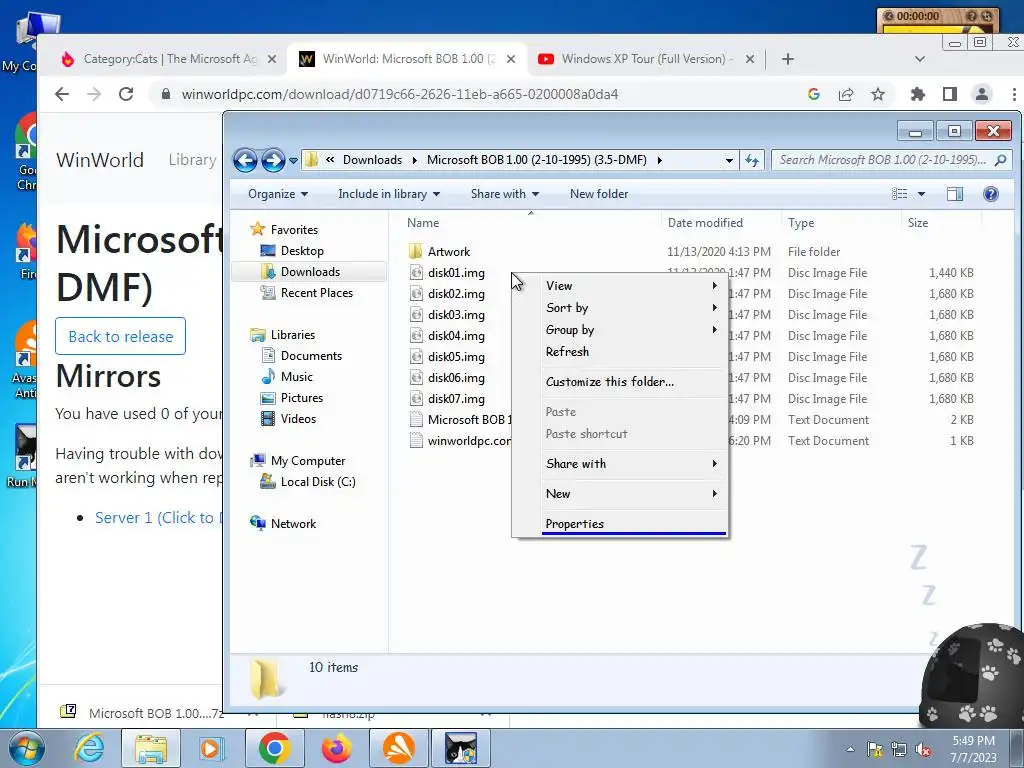The image size is (1024, 768).
Task: Click the Explorer Help question mark icon
Action: [x=991, y=194]
